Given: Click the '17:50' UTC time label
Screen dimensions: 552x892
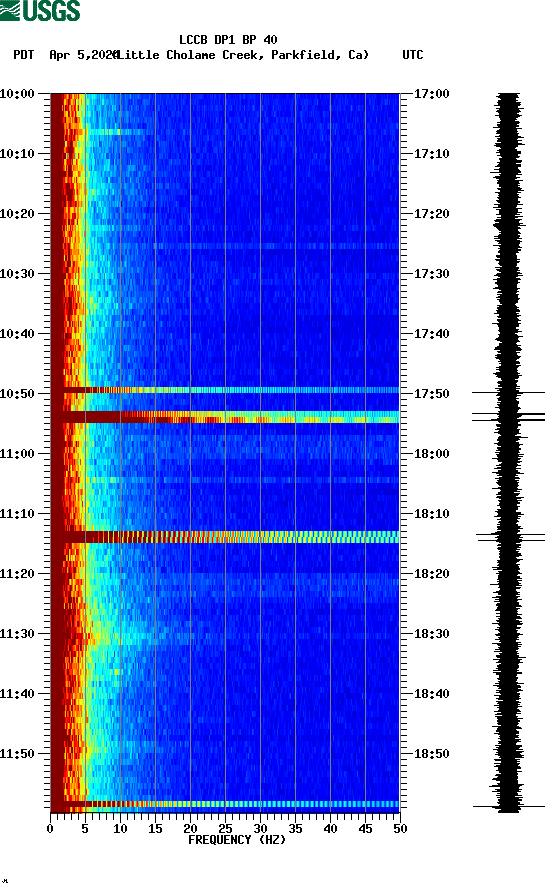Looking at the screenshot, I should tap(431, 394).
